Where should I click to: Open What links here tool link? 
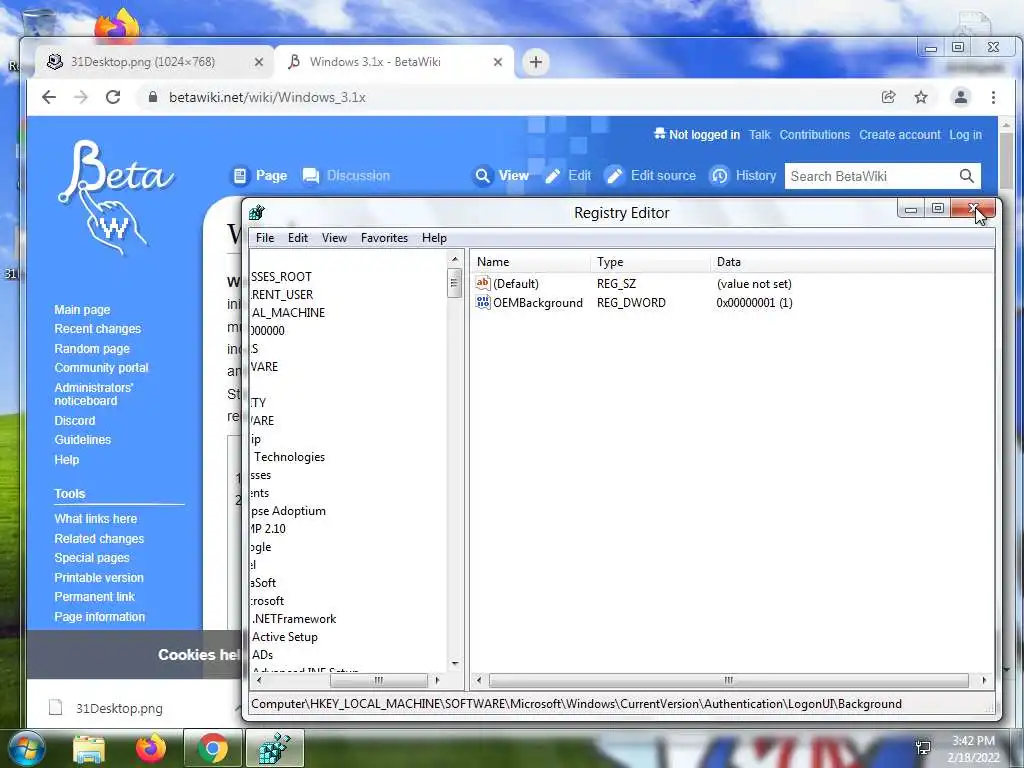tap(95, 519)
